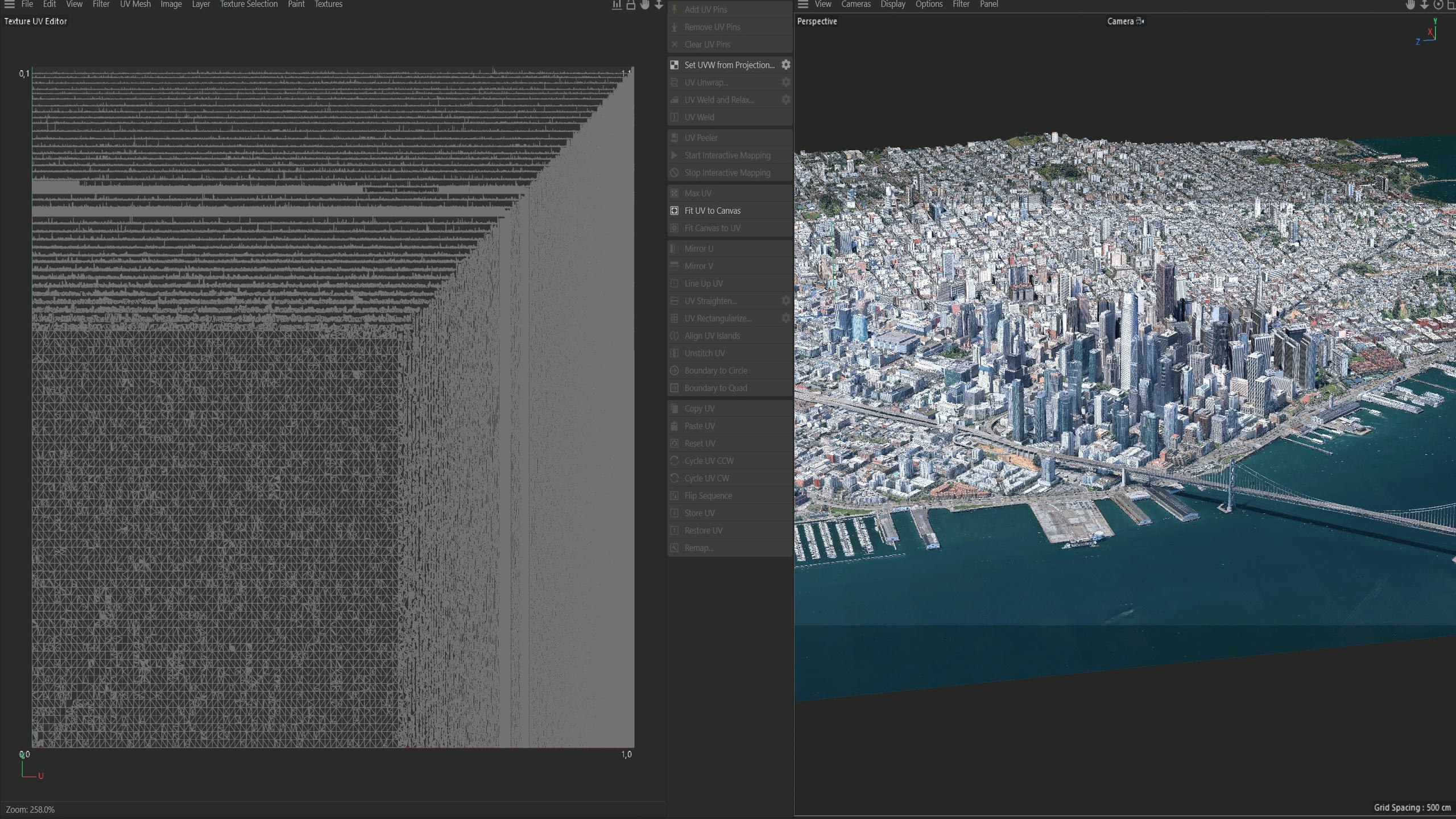The height and width of the screenshot is (819, 1456).
Task: Click the viewport move camera hand icon
Action: click(x=1410, y=5)
